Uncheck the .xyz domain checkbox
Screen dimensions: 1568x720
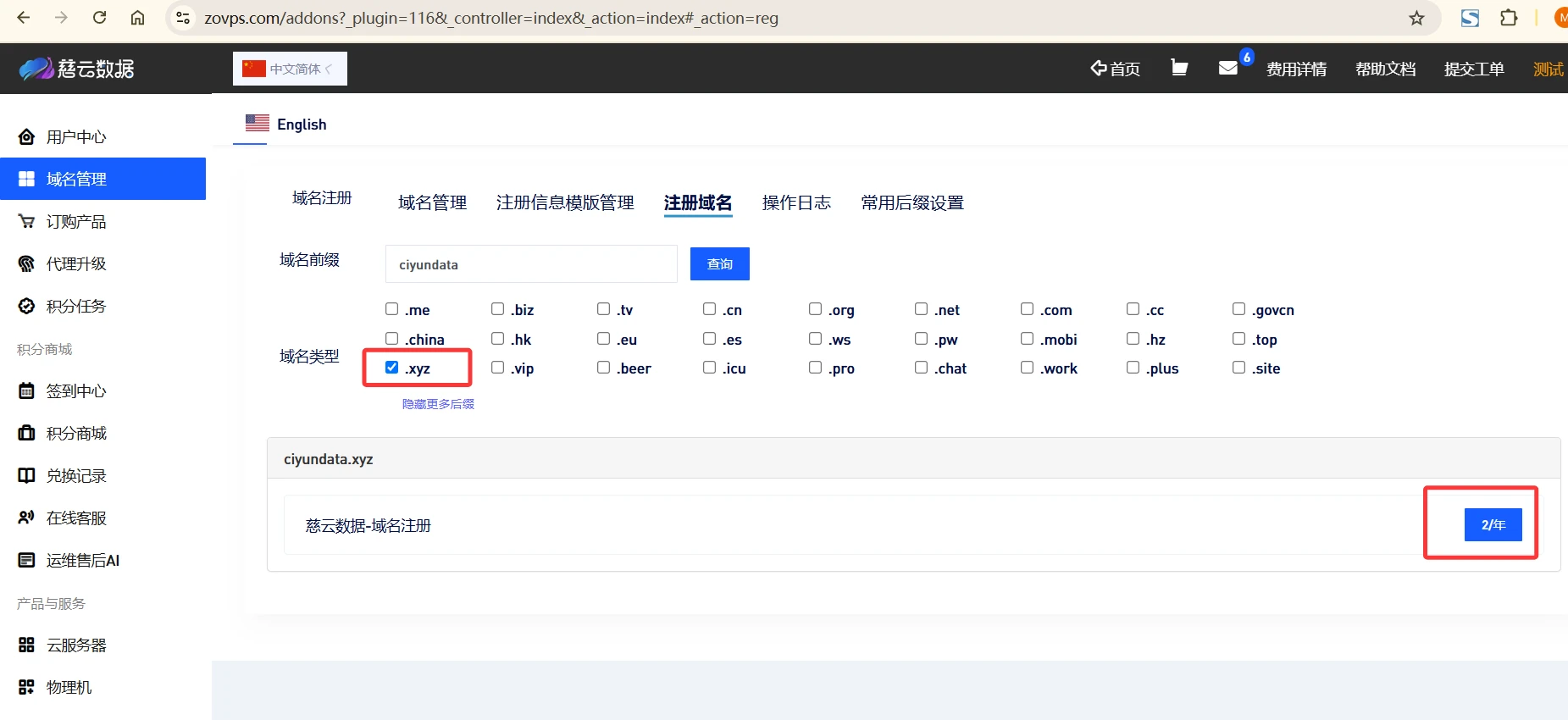point(391,368)
